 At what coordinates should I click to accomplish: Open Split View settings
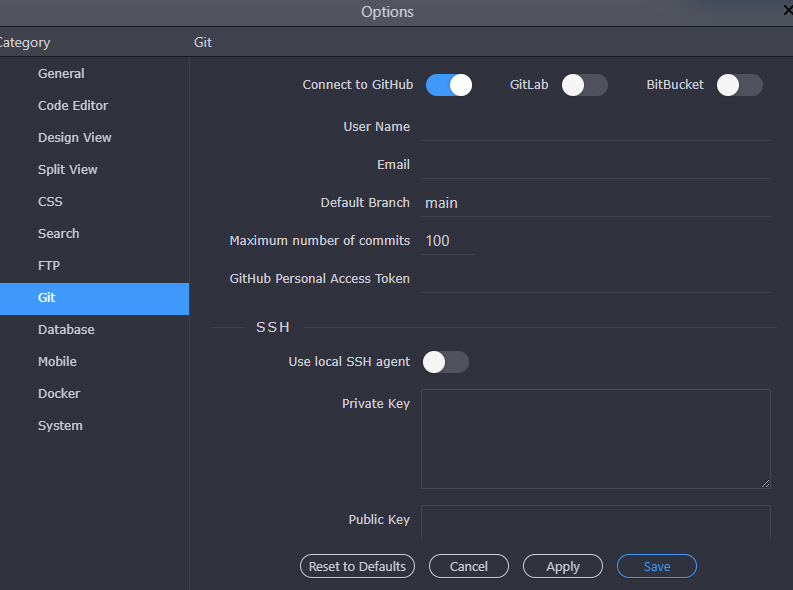pos(68,170)
